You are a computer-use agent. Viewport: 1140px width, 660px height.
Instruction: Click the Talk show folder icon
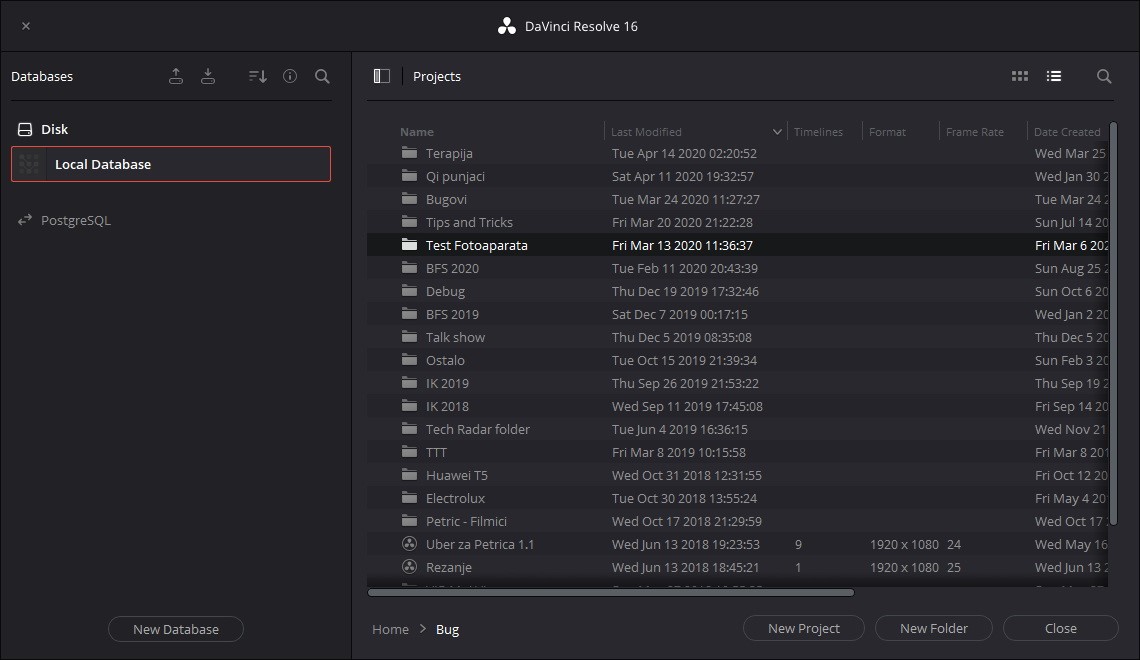tap(409, 337)
